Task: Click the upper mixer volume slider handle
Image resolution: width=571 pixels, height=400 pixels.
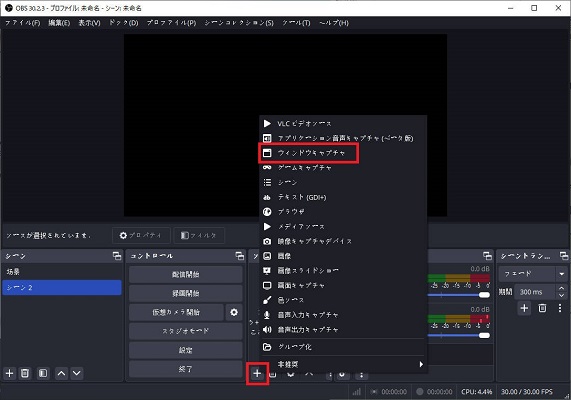Action: tap(484, 295)
